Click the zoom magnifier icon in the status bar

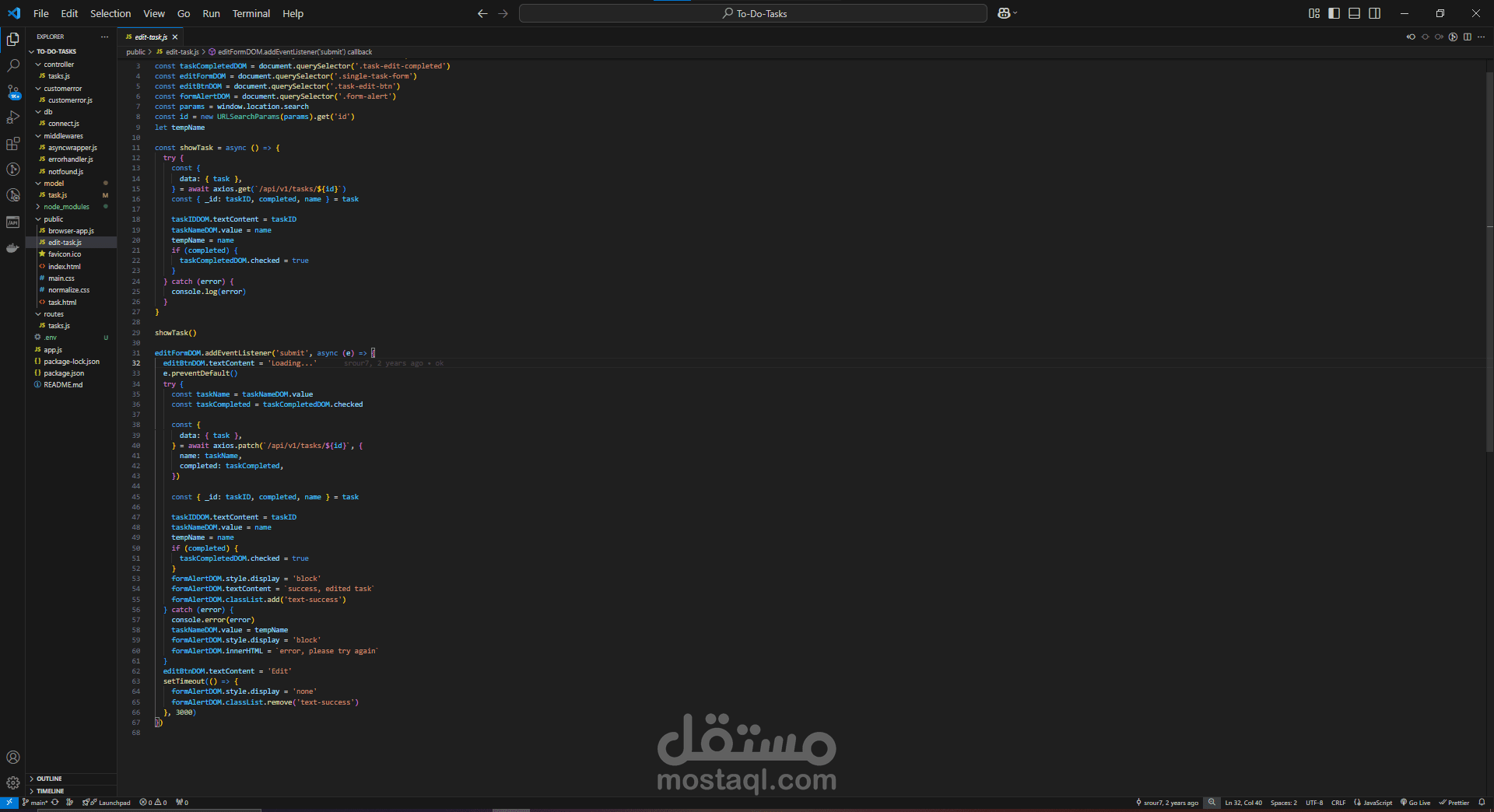[1212, 803]
